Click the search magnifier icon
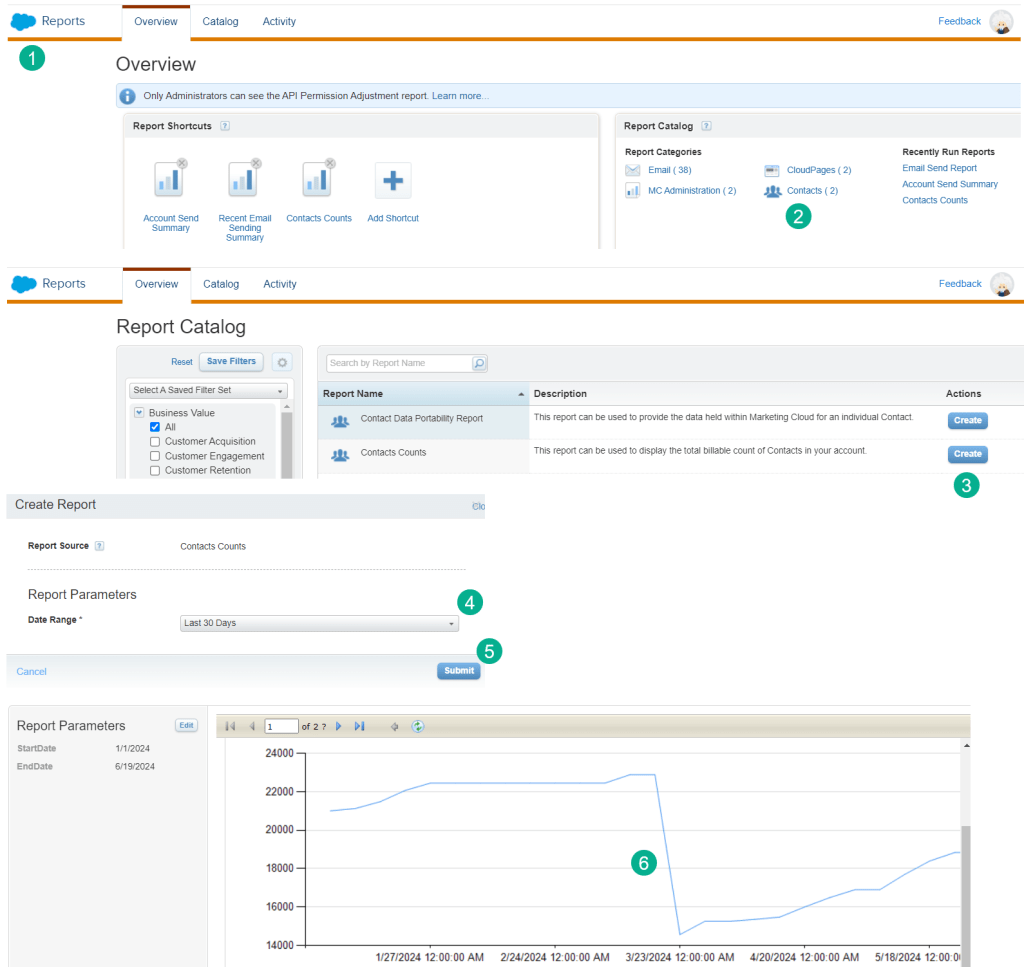The width and height of the screenshot is (1024, 967). (x=479, y=363)
